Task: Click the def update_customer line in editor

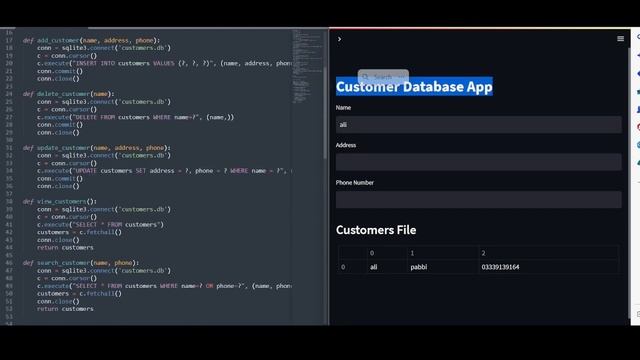Action: coord(97,148)
